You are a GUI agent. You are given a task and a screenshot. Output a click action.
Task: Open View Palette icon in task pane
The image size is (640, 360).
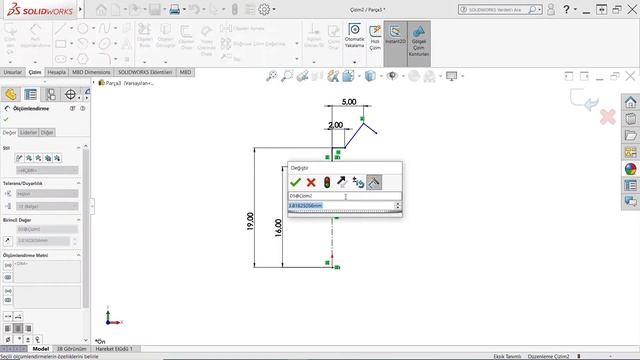pos(630,152)
